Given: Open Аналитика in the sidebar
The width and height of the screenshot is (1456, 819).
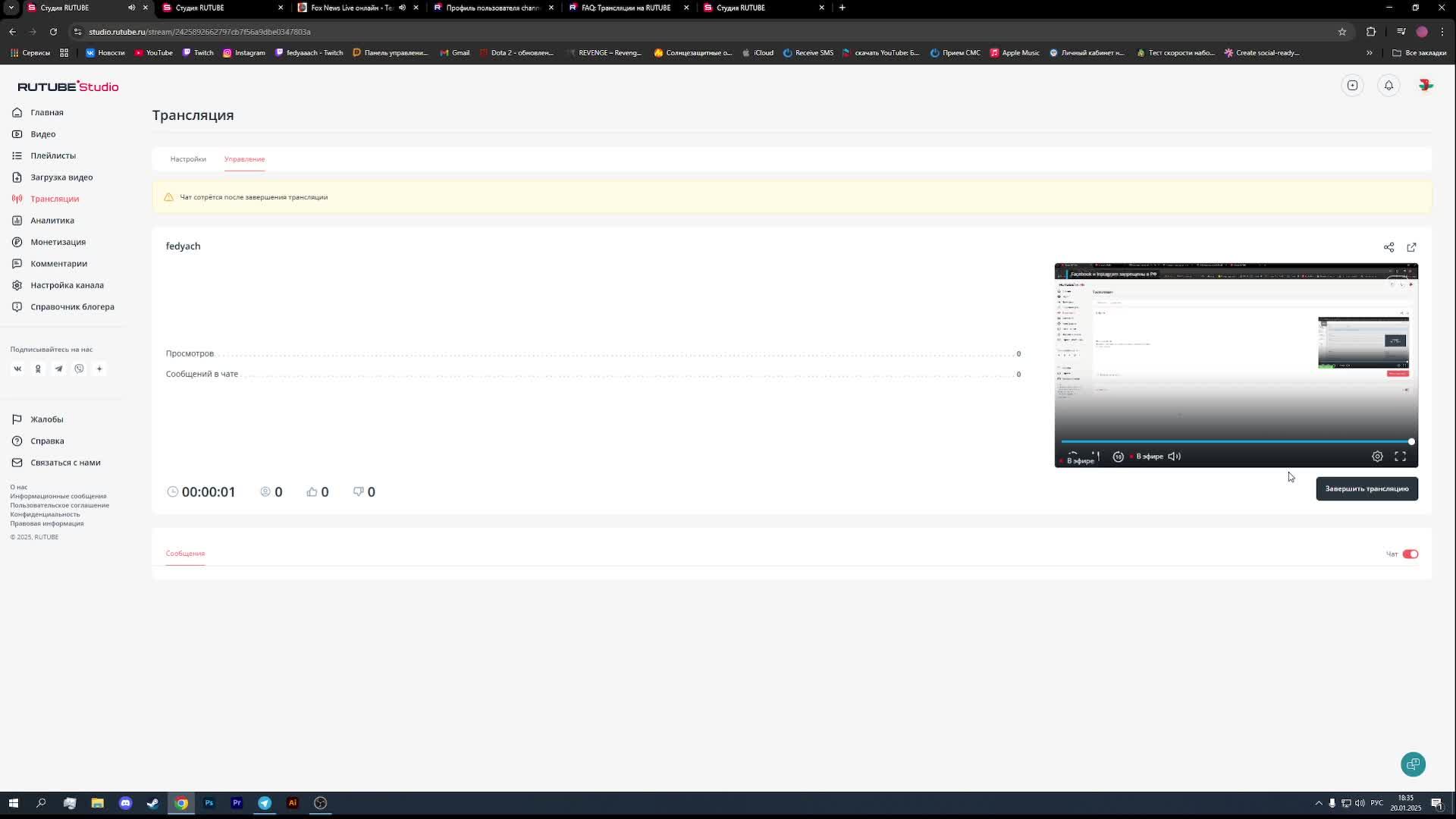Looking at the screenshot, I should 52,221.
